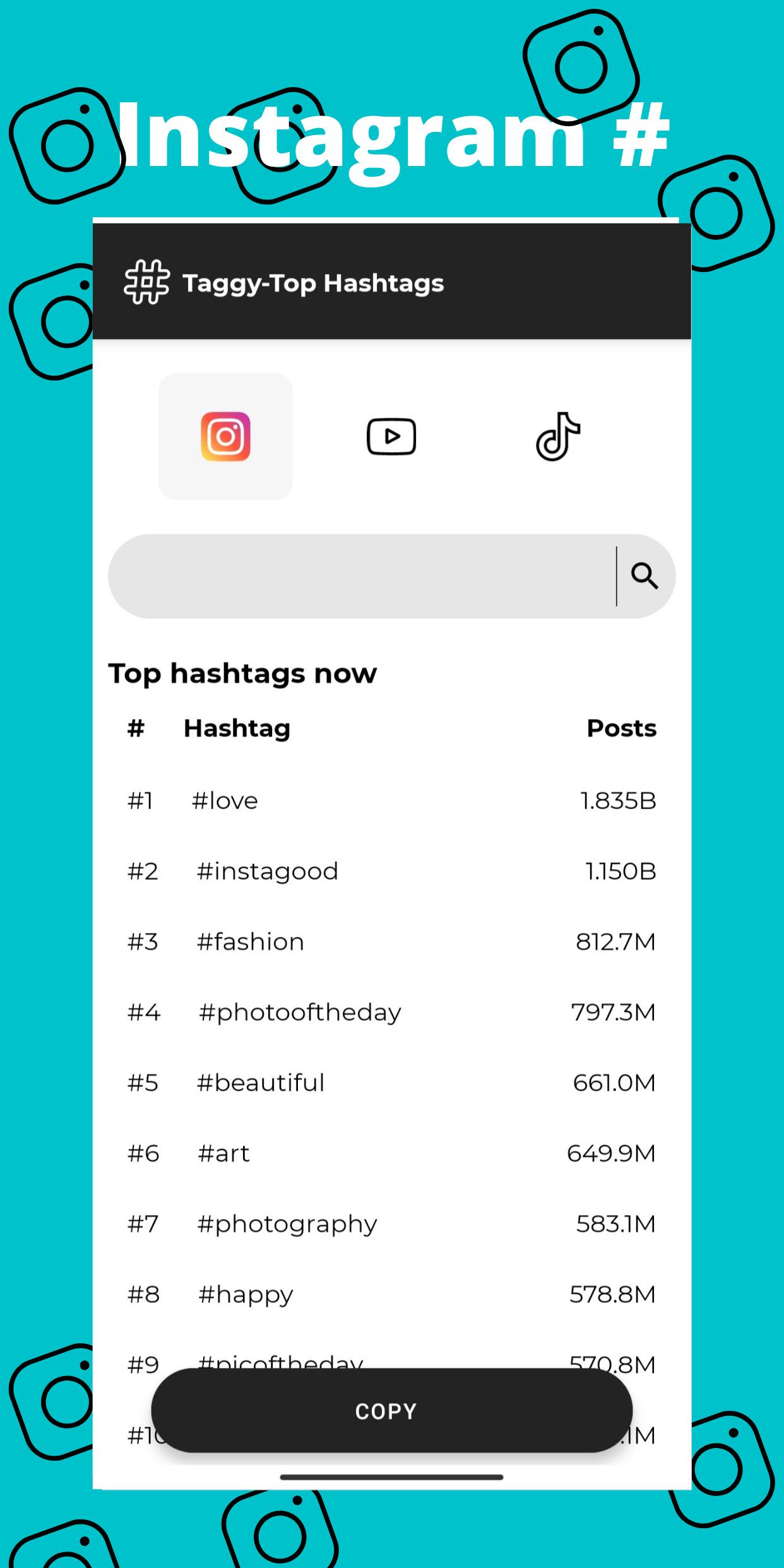Switch to the TikTok platform icon
The height and width of the screenshot is (1568, 784).
point(558,436)
